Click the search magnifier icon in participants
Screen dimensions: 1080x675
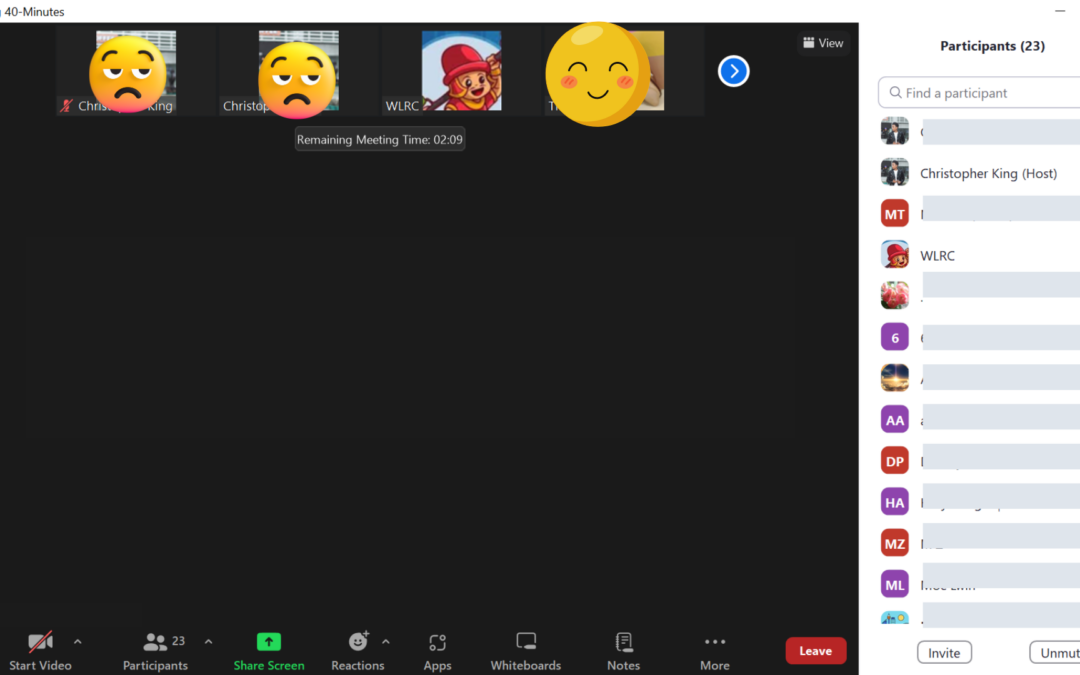click(x=895, y=92)
